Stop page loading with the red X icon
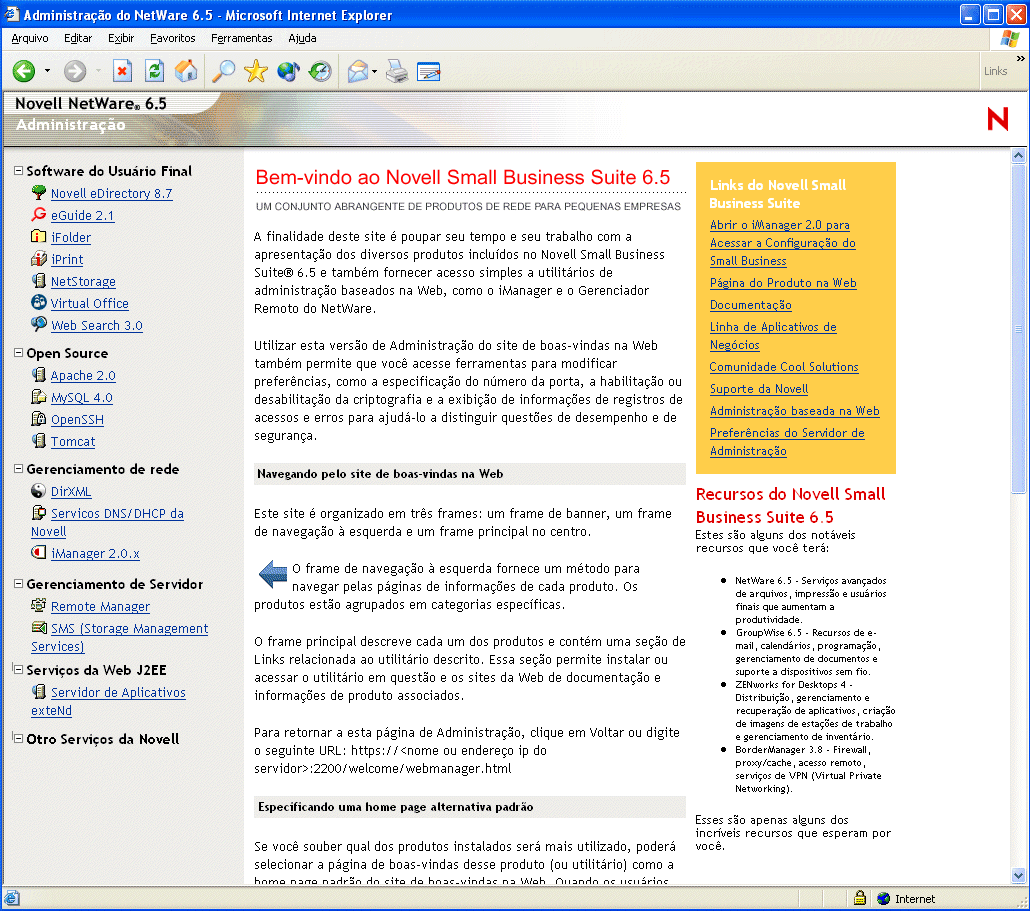Viewport: 1030px width, 911px height. pyautogui.click(x=122, y=71)
